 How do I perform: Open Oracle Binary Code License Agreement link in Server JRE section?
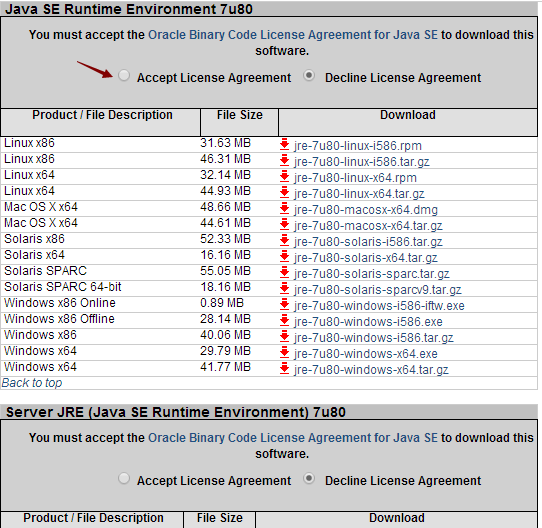293,438
